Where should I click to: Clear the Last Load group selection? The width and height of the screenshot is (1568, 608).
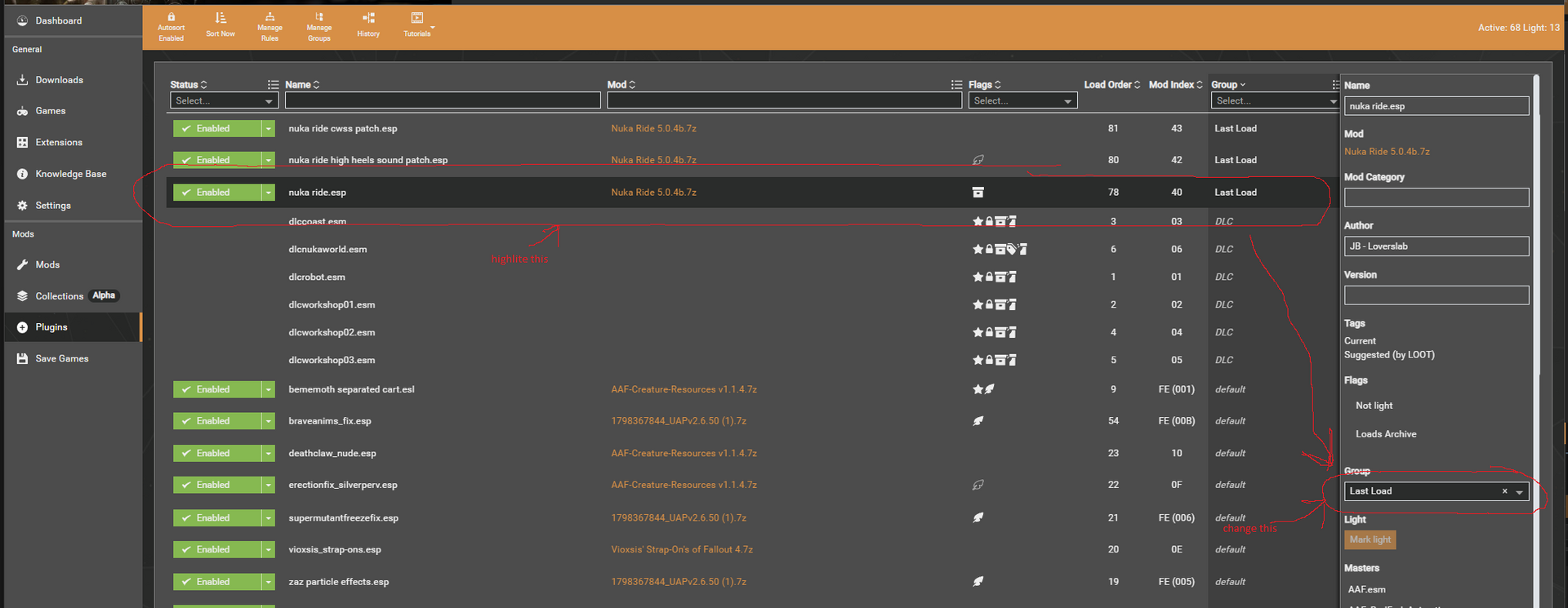coord(1504,491)
